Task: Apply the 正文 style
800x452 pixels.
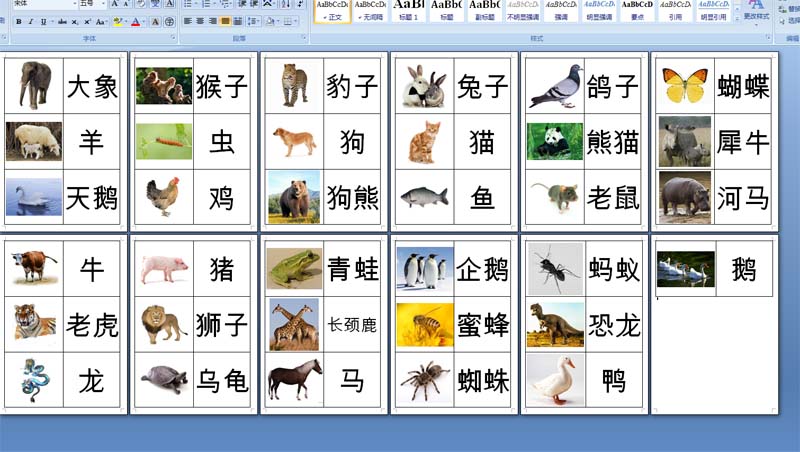Action: (332, 11)
